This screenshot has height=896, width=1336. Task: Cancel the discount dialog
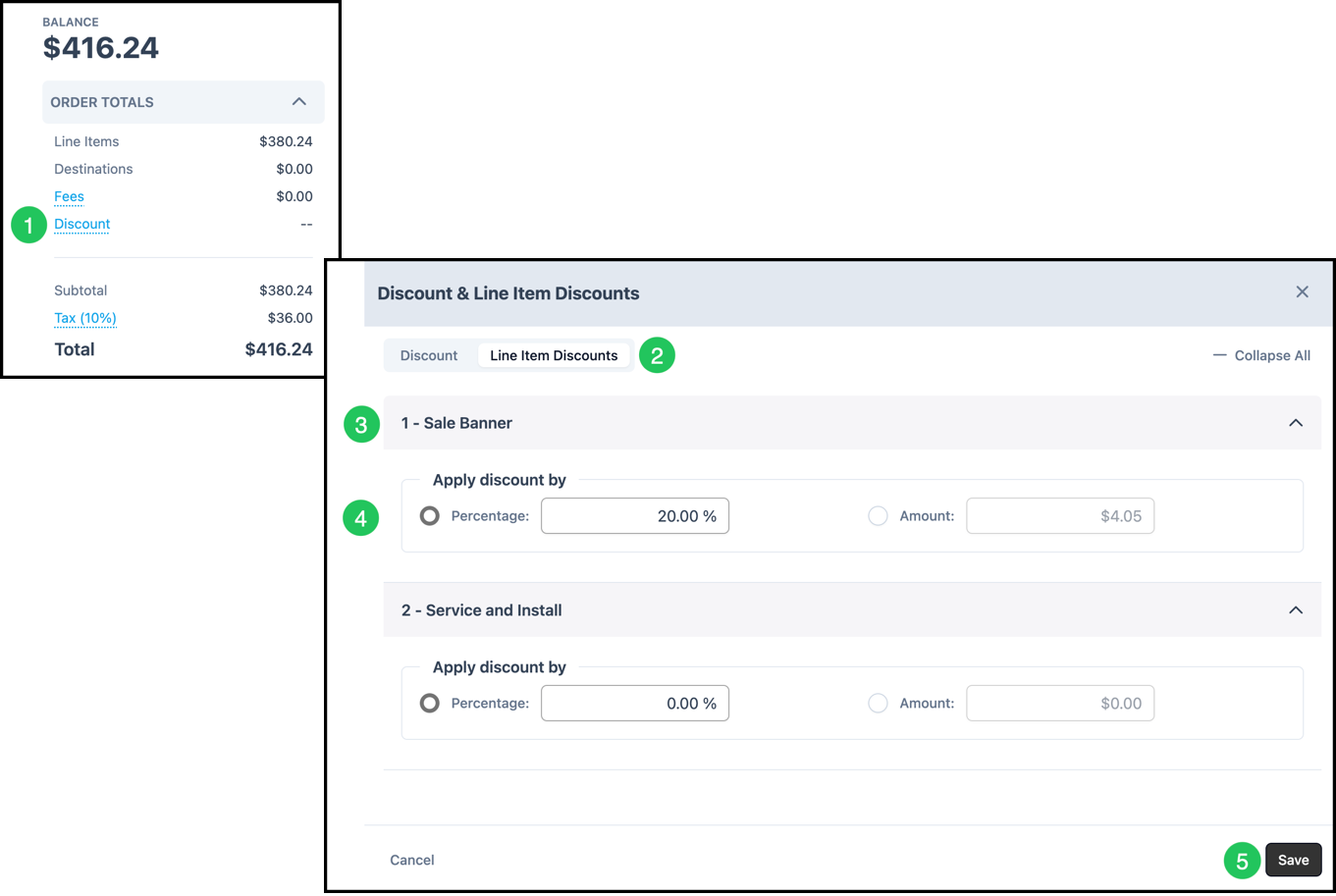click(x=412, y=860)
